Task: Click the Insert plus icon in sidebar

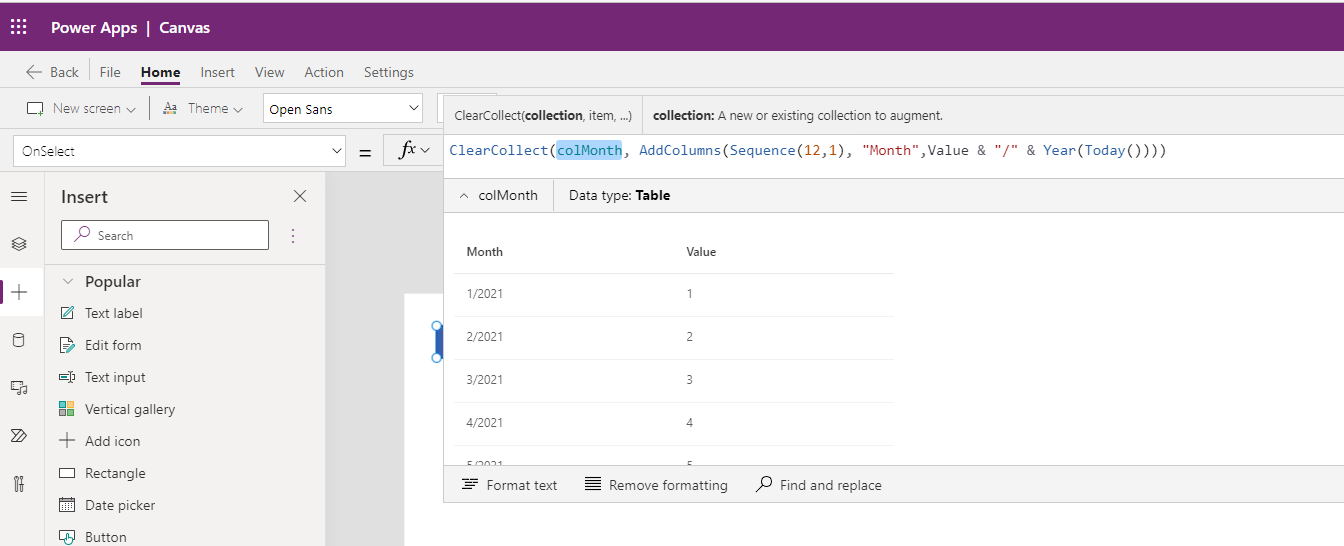Action: click(19, 292)
